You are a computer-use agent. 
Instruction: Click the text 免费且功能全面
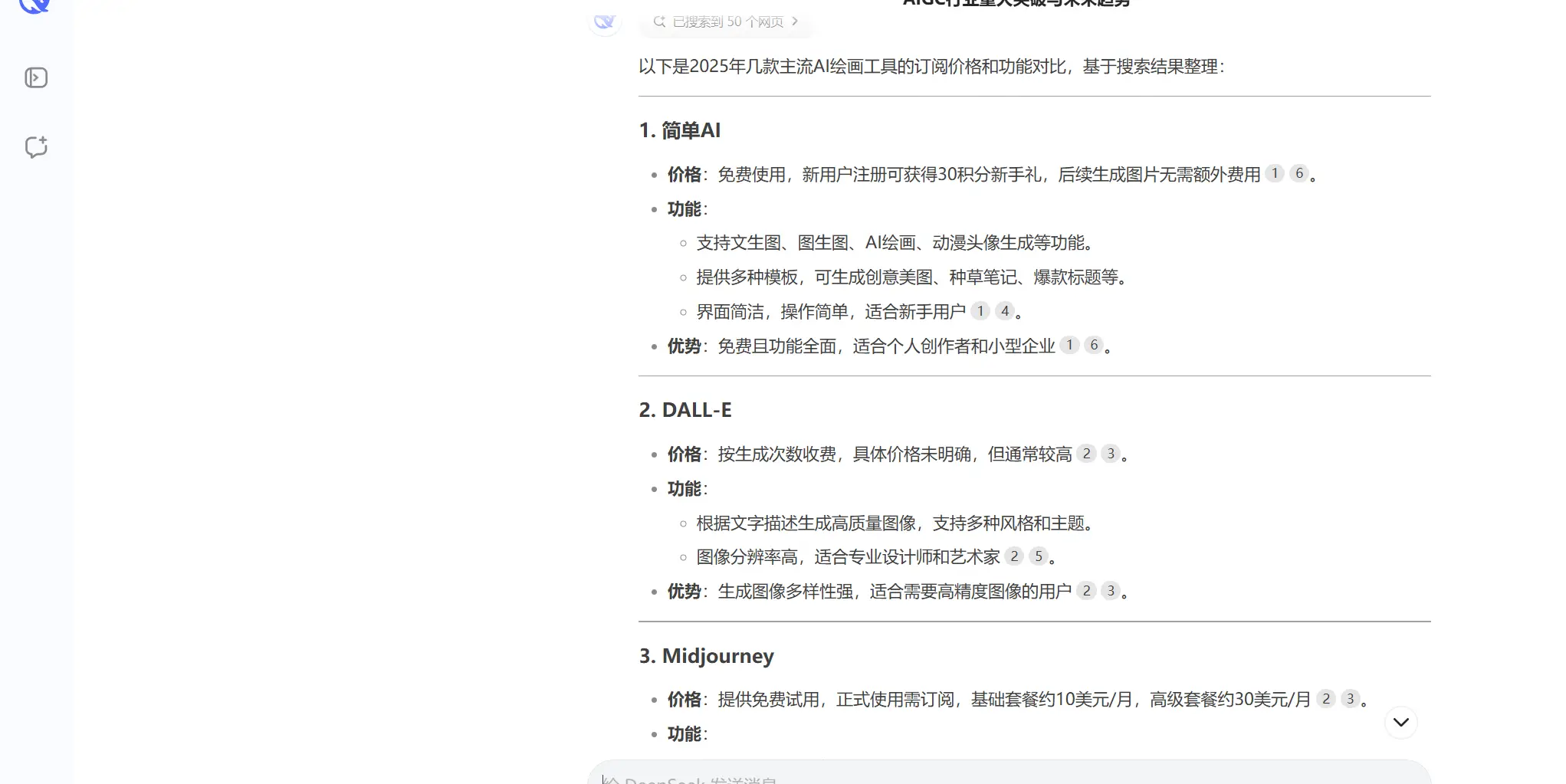coord(777,346)
